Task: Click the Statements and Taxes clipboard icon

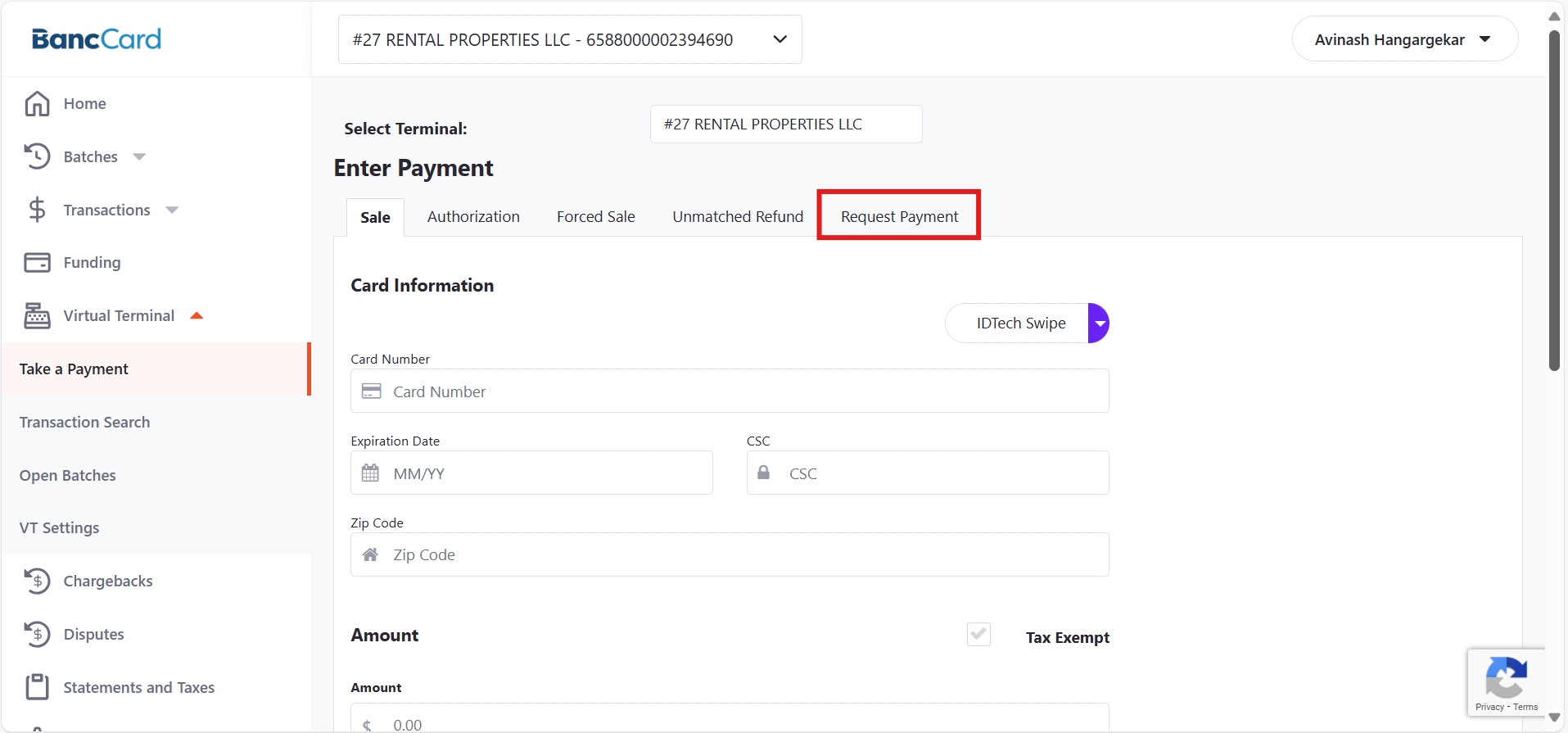Action: click(x=37, y=687)
